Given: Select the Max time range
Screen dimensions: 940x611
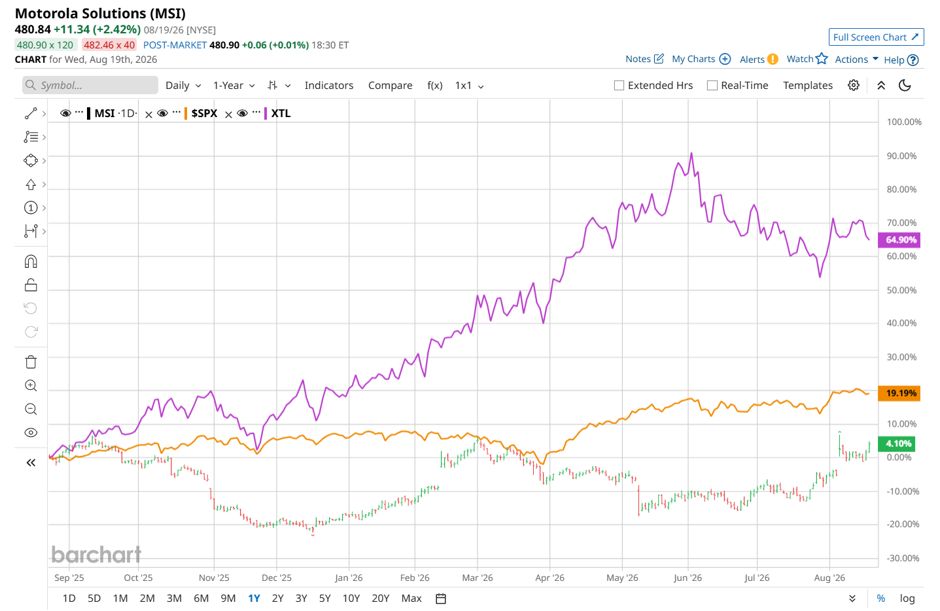Looking at the screenshot, I should (411, 598).
